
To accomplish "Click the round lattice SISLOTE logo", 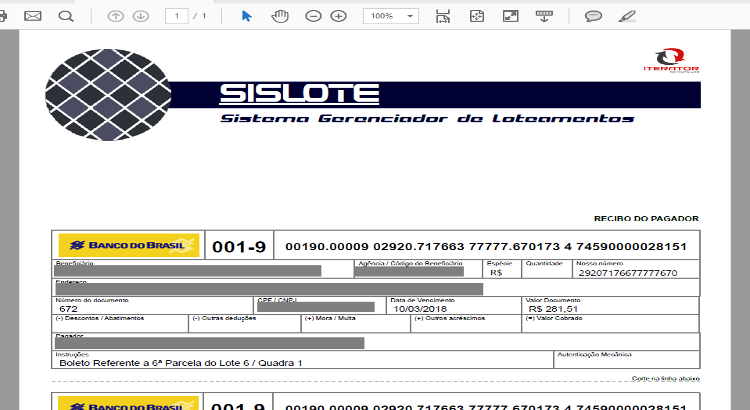I will tap(108, 95).
